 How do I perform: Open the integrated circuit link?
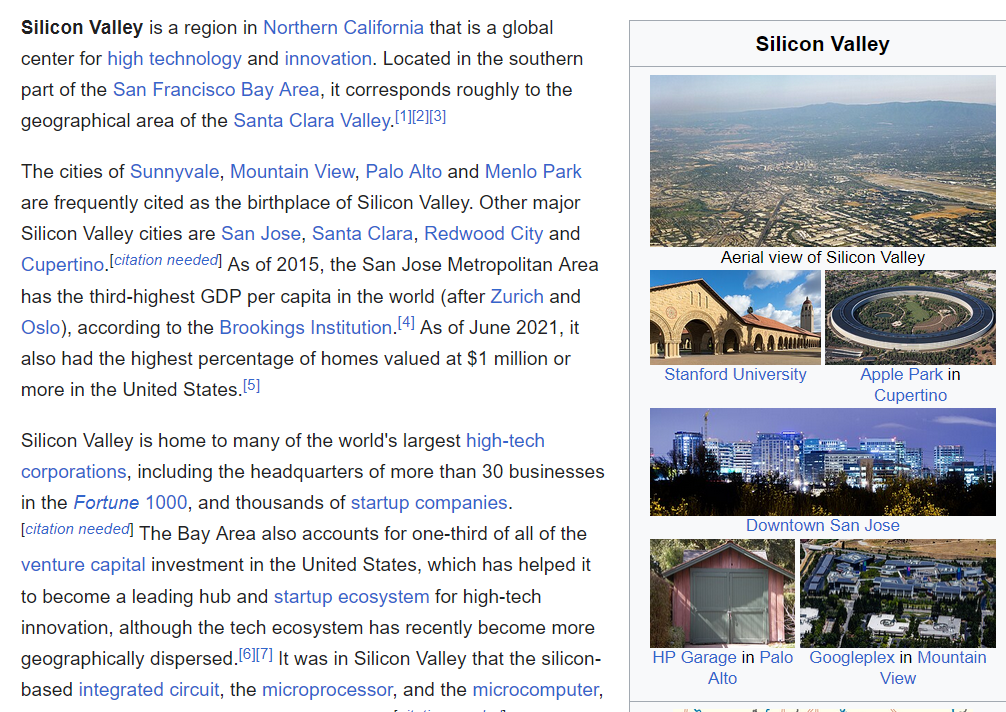(x=149, y=690)
